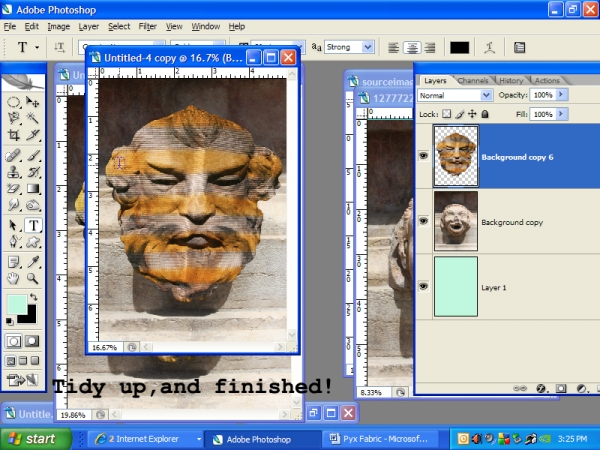Open the Filter menu

[x=147, y=26]
